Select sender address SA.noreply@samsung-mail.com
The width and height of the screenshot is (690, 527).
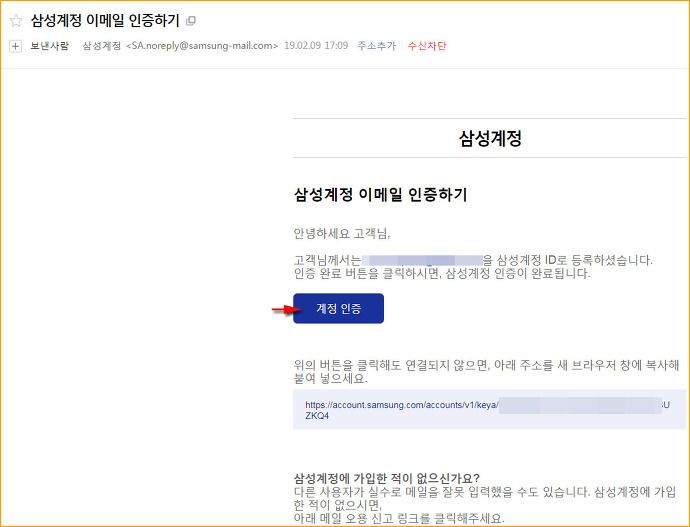click(202, 46)
